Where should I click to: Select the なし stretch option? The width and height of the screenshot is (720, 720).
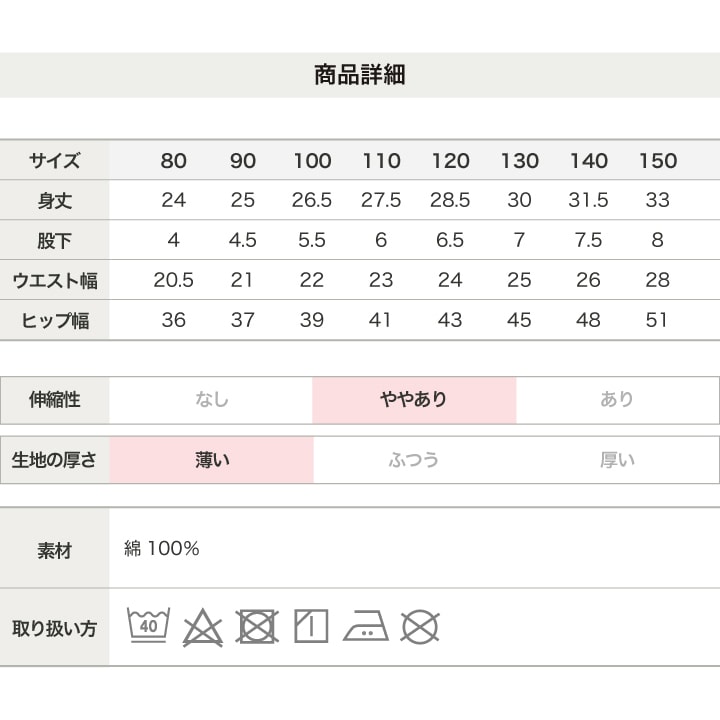(211, 400)
